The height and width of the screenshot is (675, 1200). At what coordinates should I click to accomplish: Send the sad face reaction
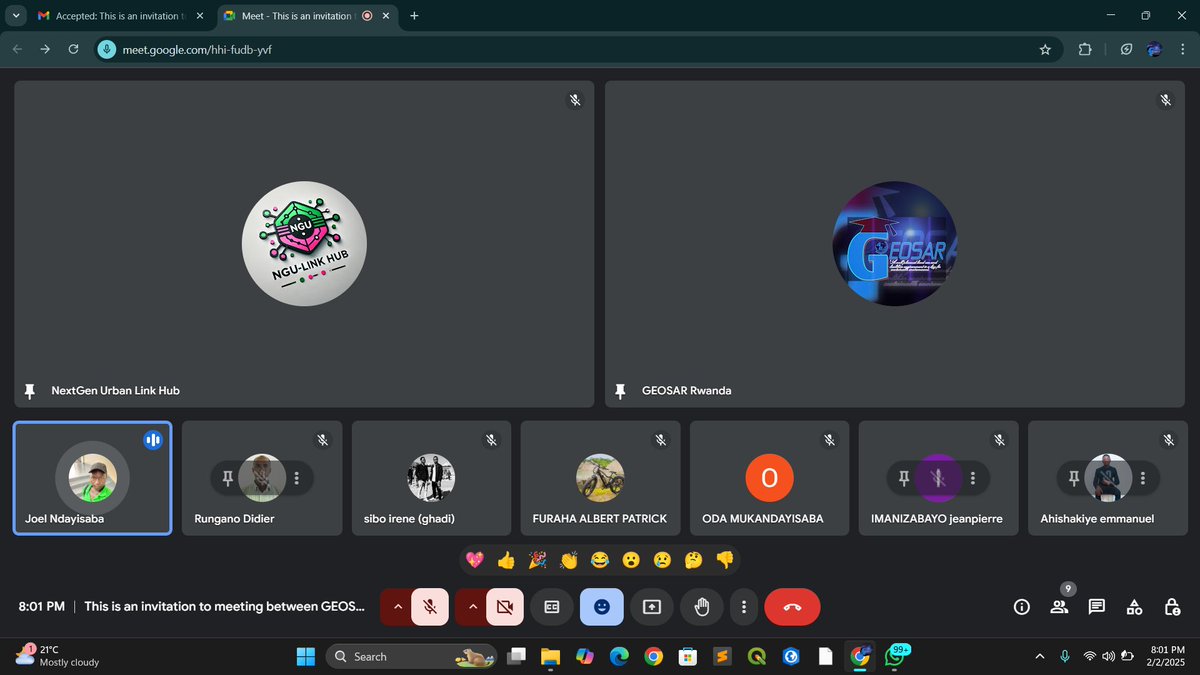(x=662, y=560)
